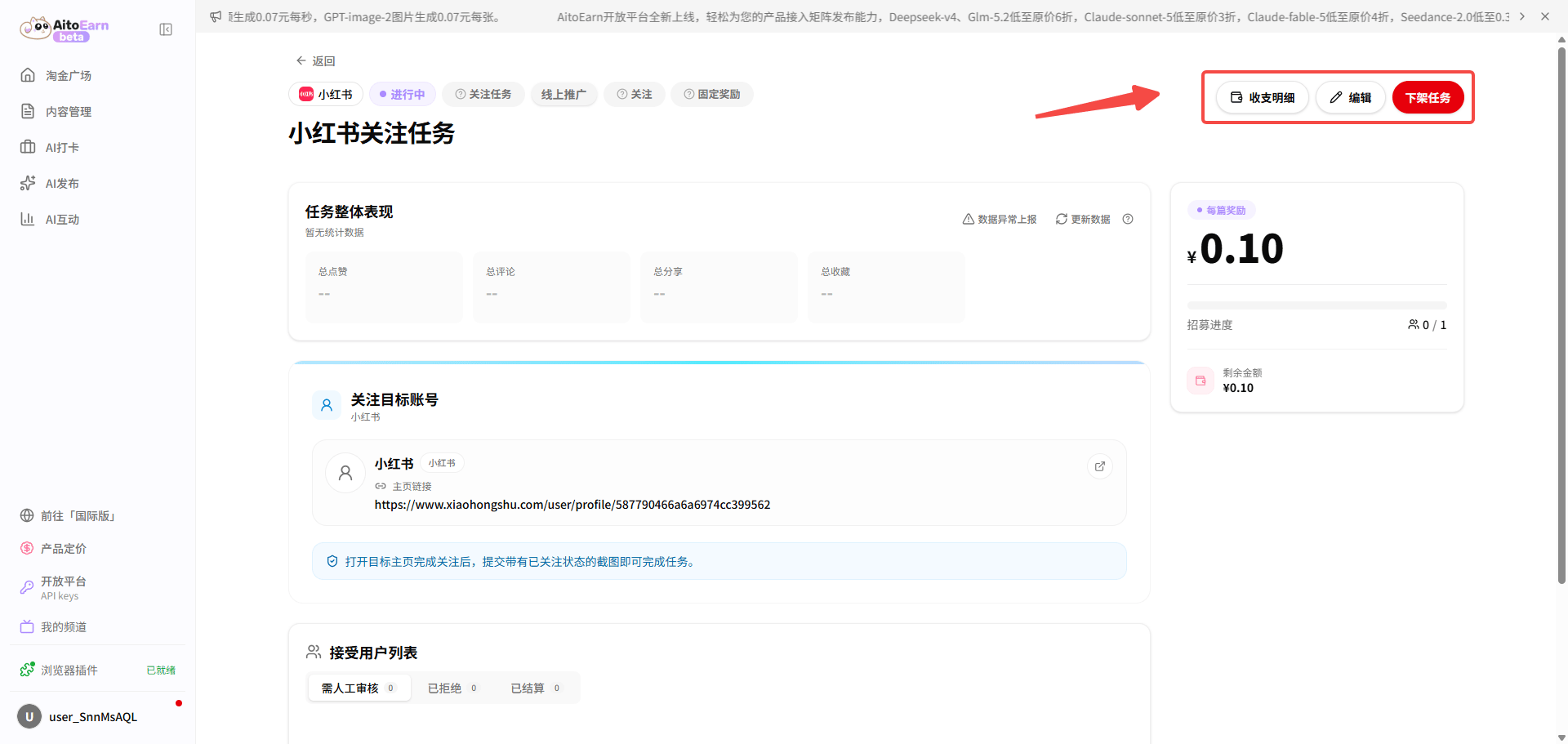Click the 线上推广 tag
1568x744 pixels.
[564, 95]
